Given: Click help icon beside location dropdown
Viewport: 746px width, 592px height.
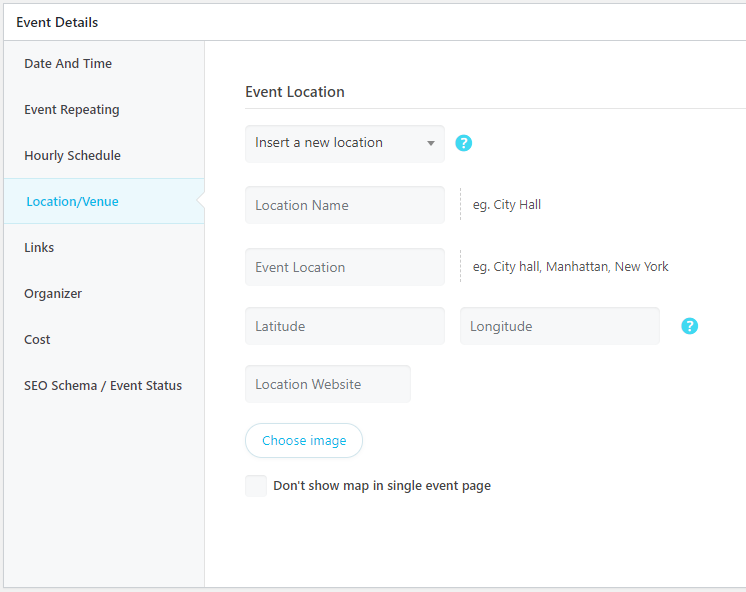Looking at the screenshot, I should coord(463,143).
